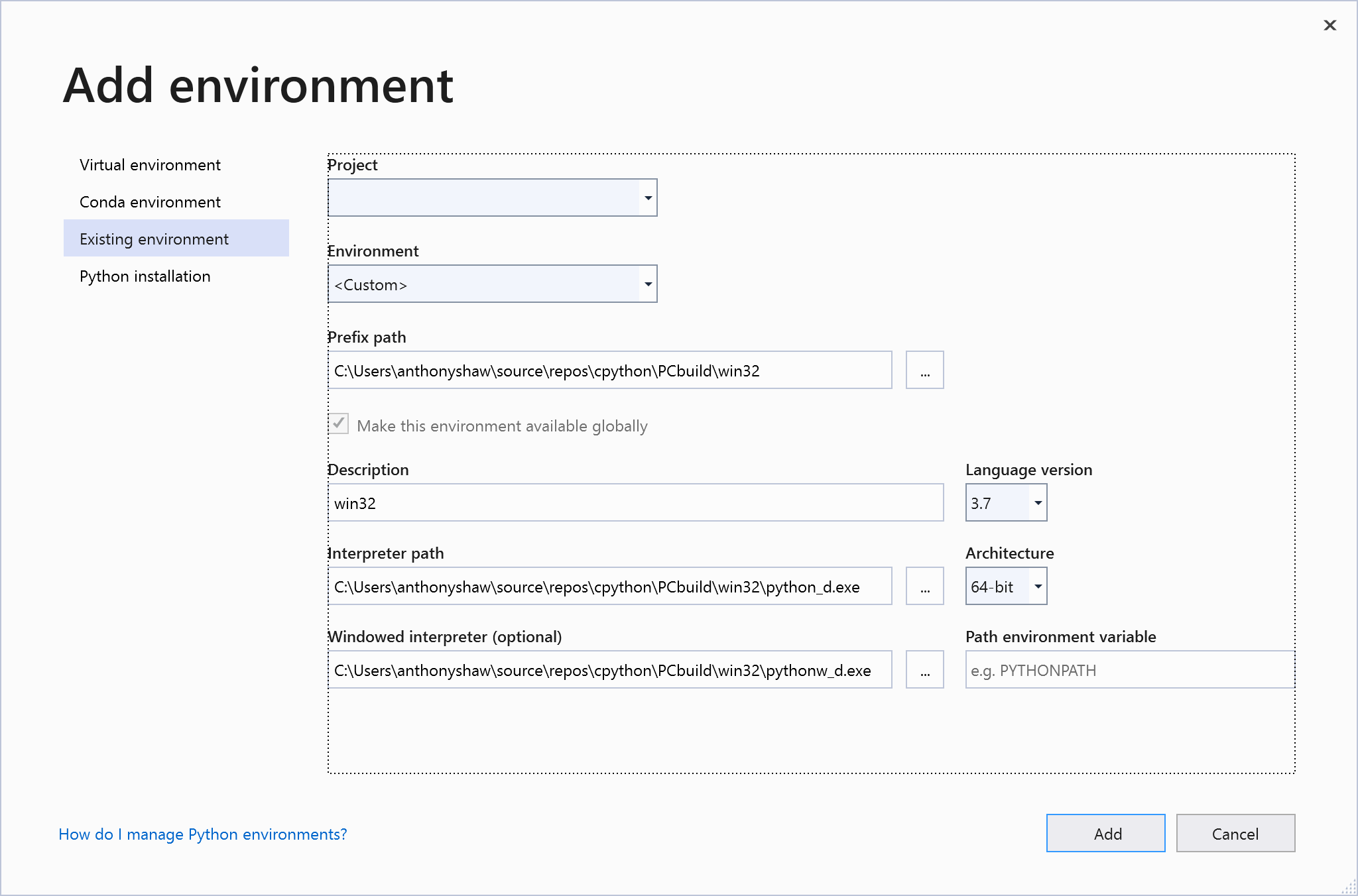Click the Path environment variable field

pos(1128,669)
